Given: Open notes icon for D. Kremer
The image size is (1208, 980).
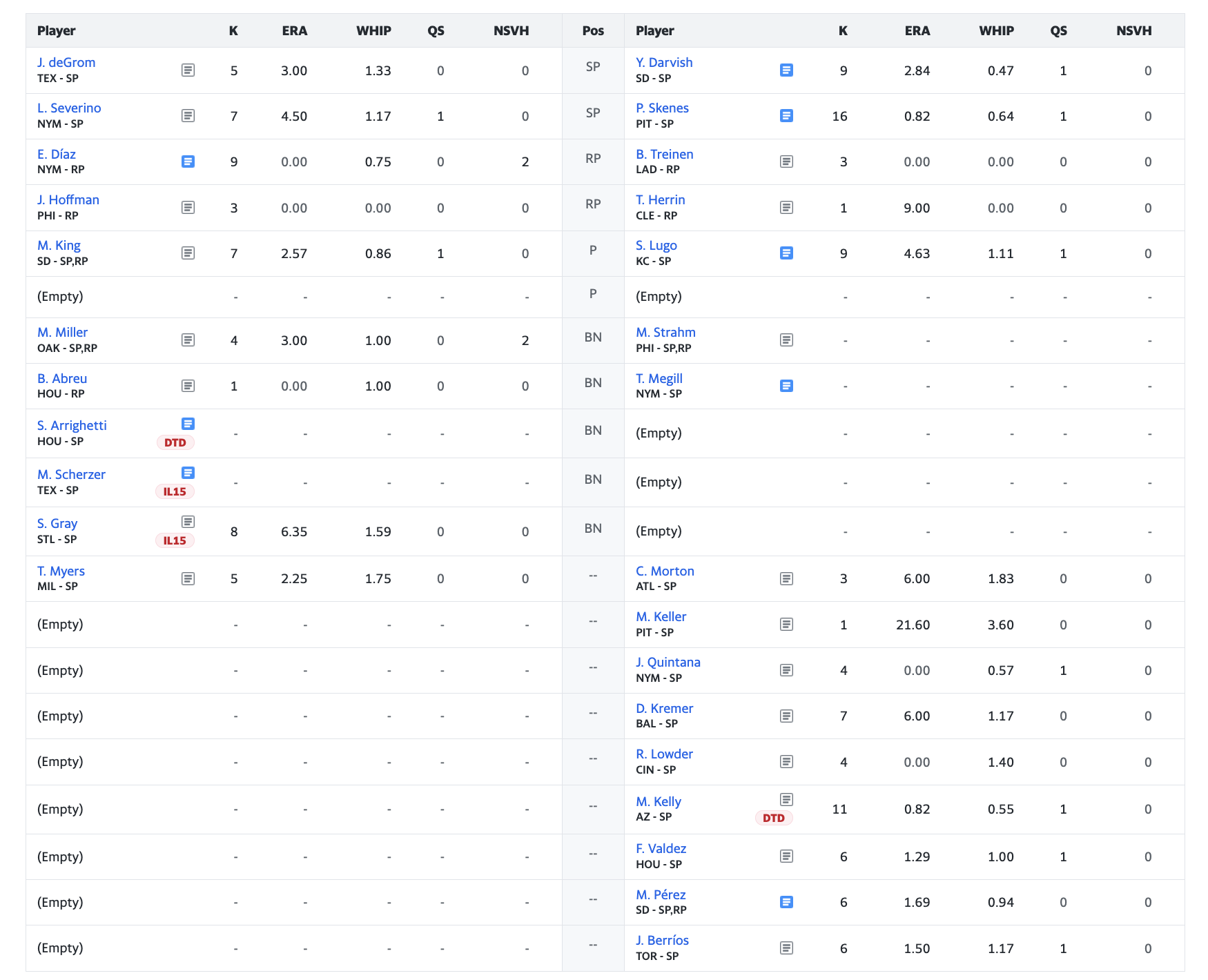Looking at the screenshot, I should [x=786, y=716].
